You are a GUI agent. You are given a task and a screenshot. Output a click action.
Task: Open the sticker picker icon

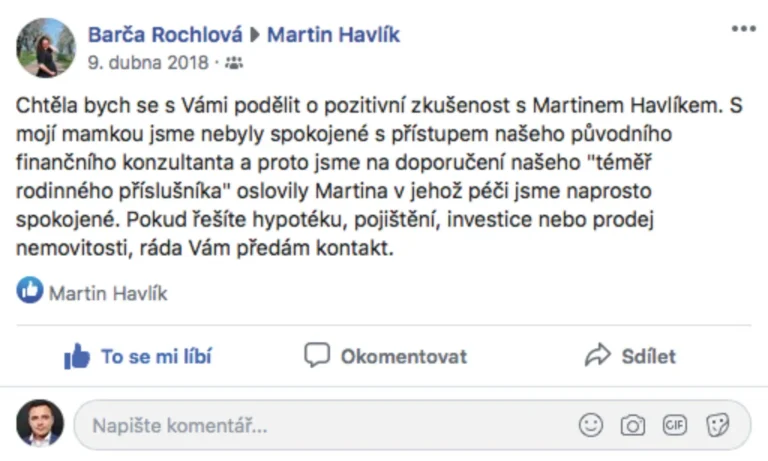(717, 426)
